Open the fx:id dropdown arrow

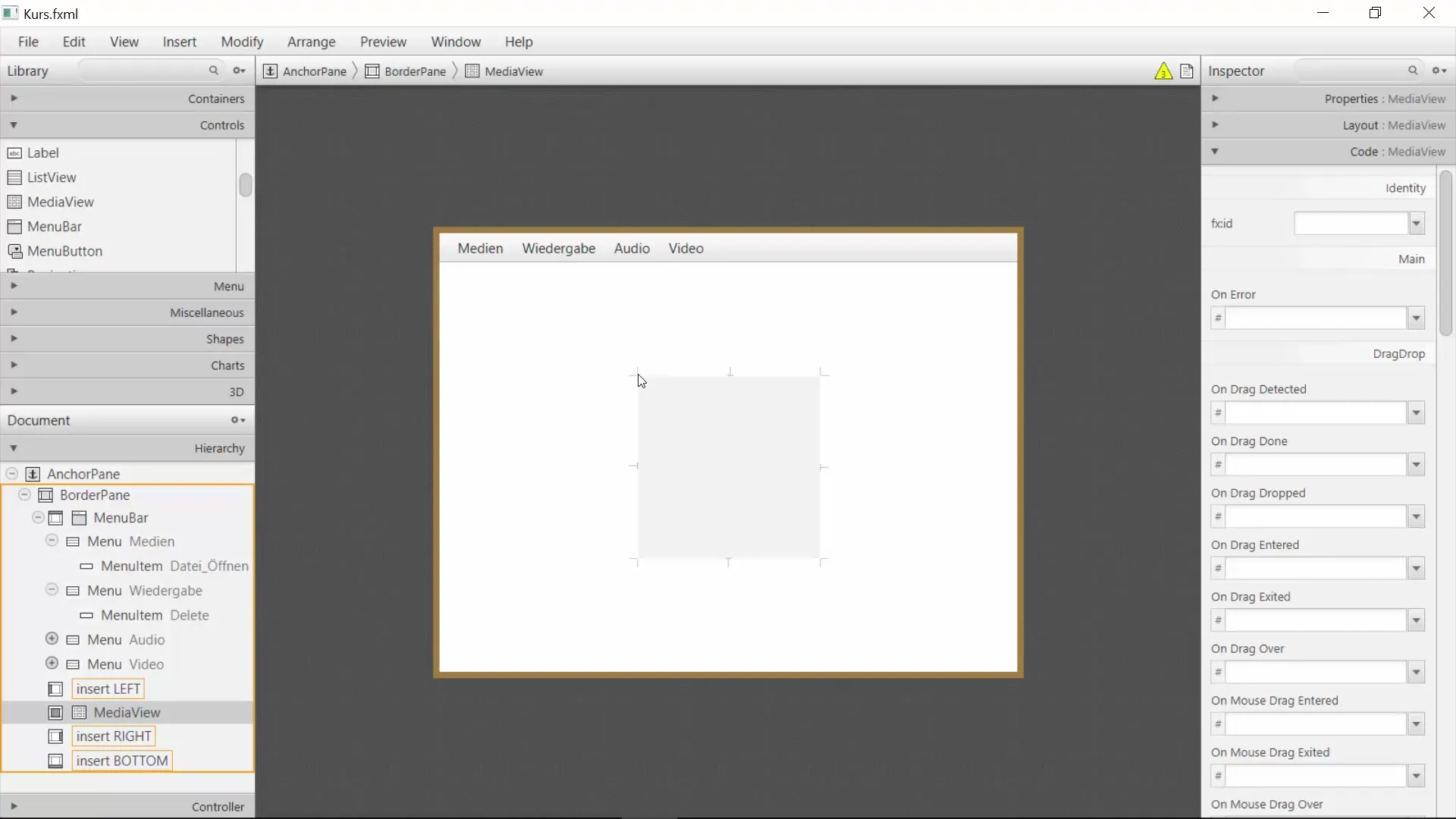coord(1417,224)
